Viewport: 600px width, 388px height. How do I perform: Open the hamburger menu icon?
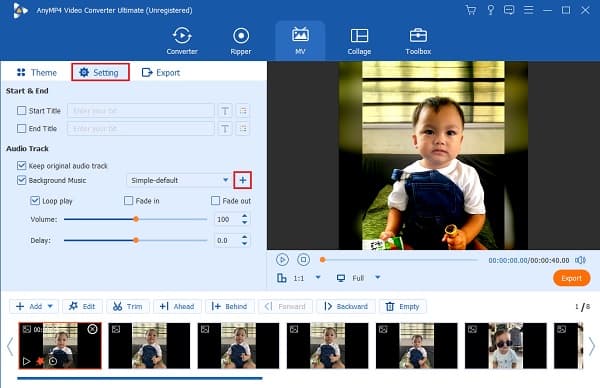point(528,10)
